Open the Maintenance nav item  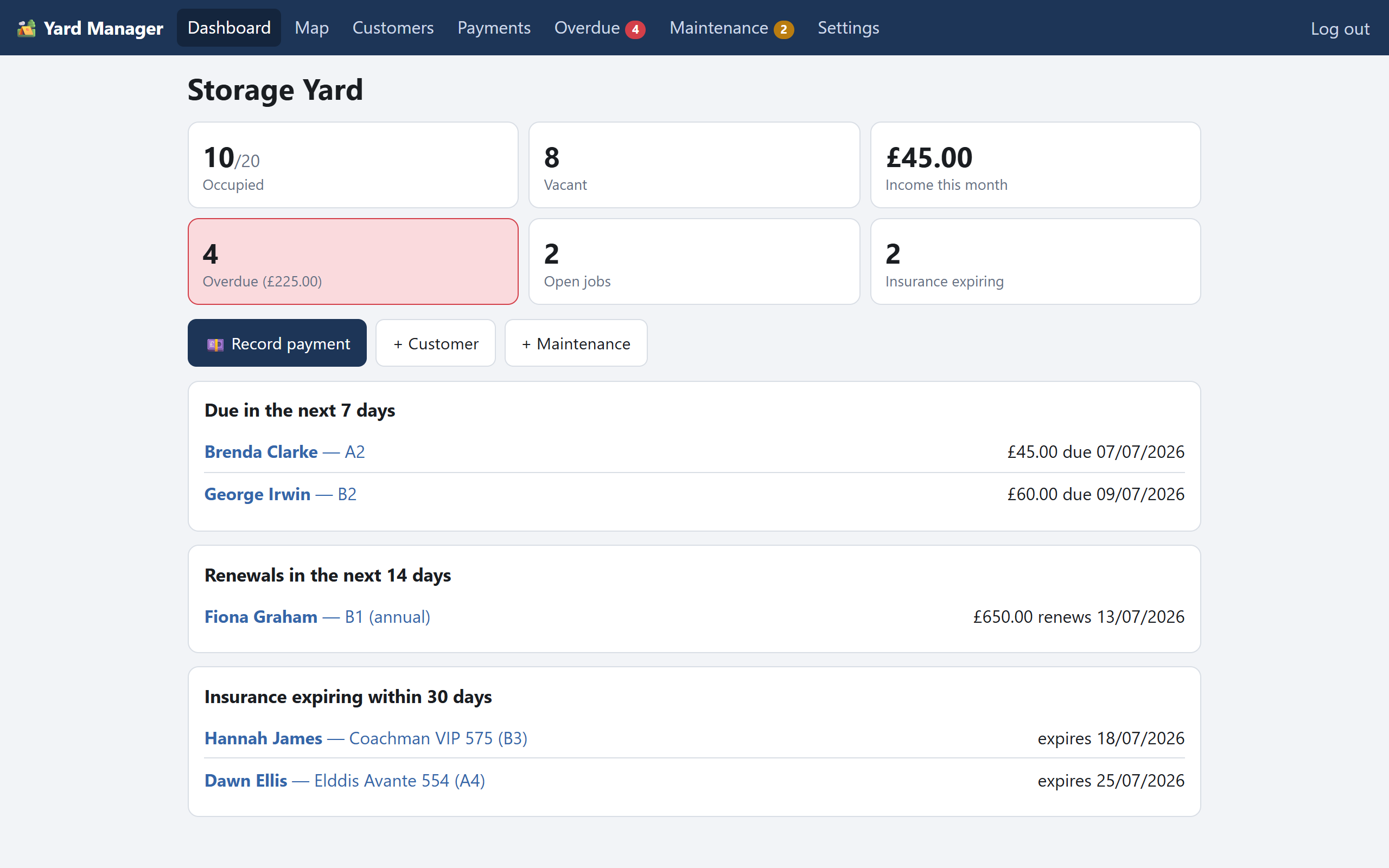731,28
